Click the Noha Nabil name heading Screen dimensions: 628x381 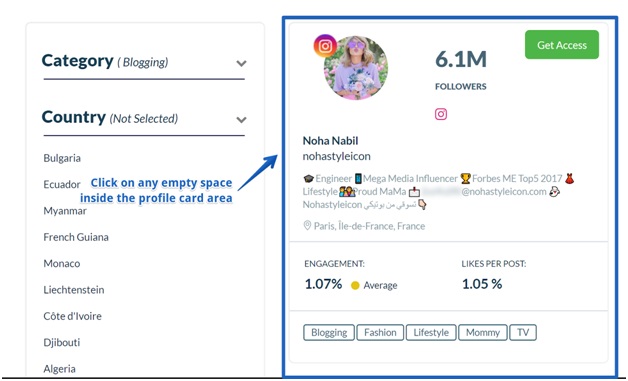[330, 141]
